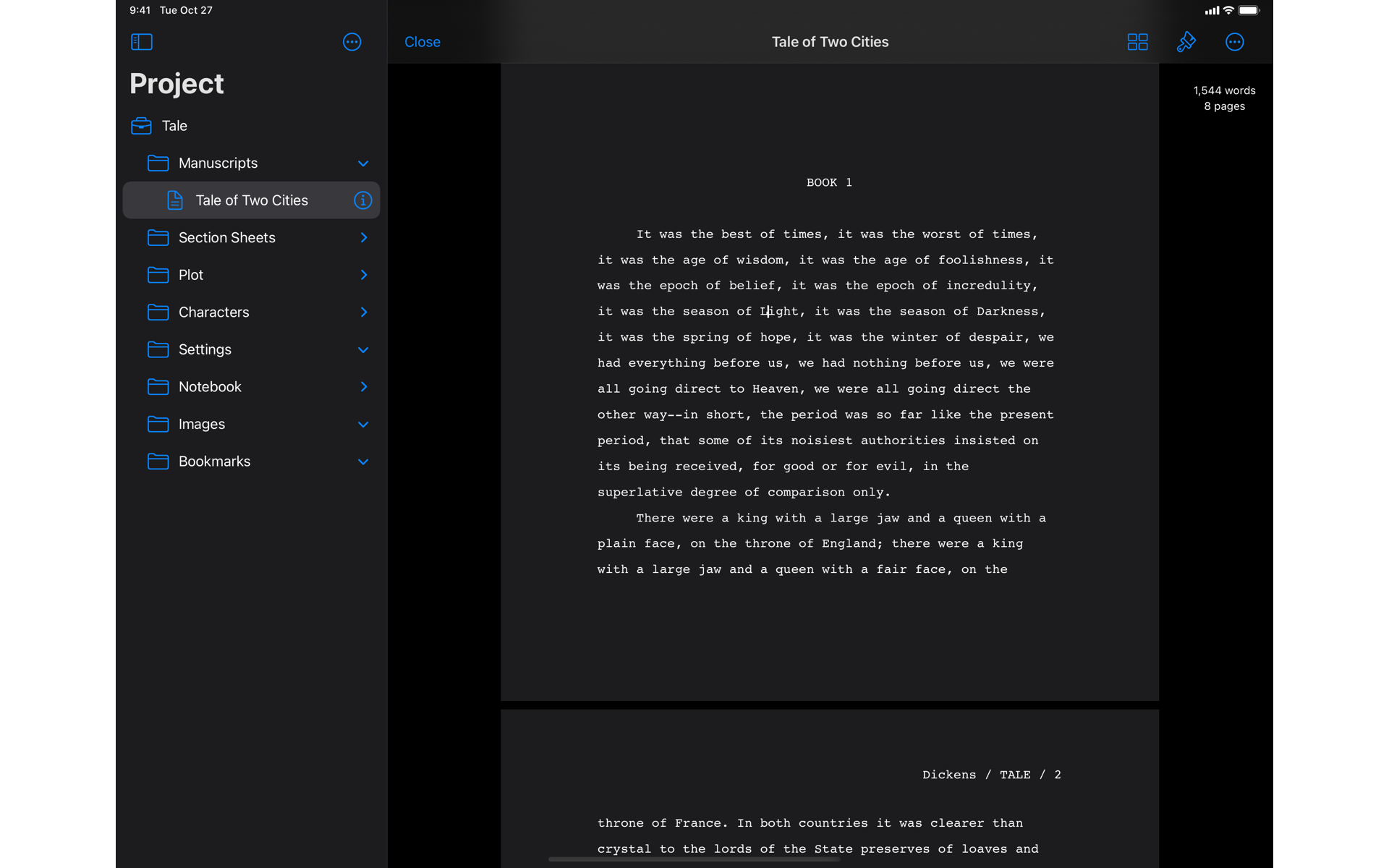Click the 8 pages count
The width and height of the screenshot is (1389, 868).
coord(1224,106)
